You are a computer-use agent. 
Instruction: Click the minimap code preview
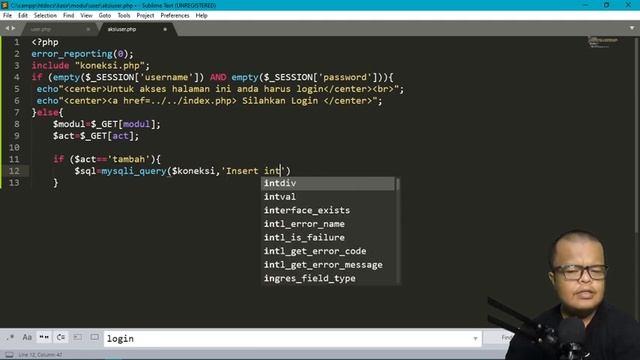603,42
